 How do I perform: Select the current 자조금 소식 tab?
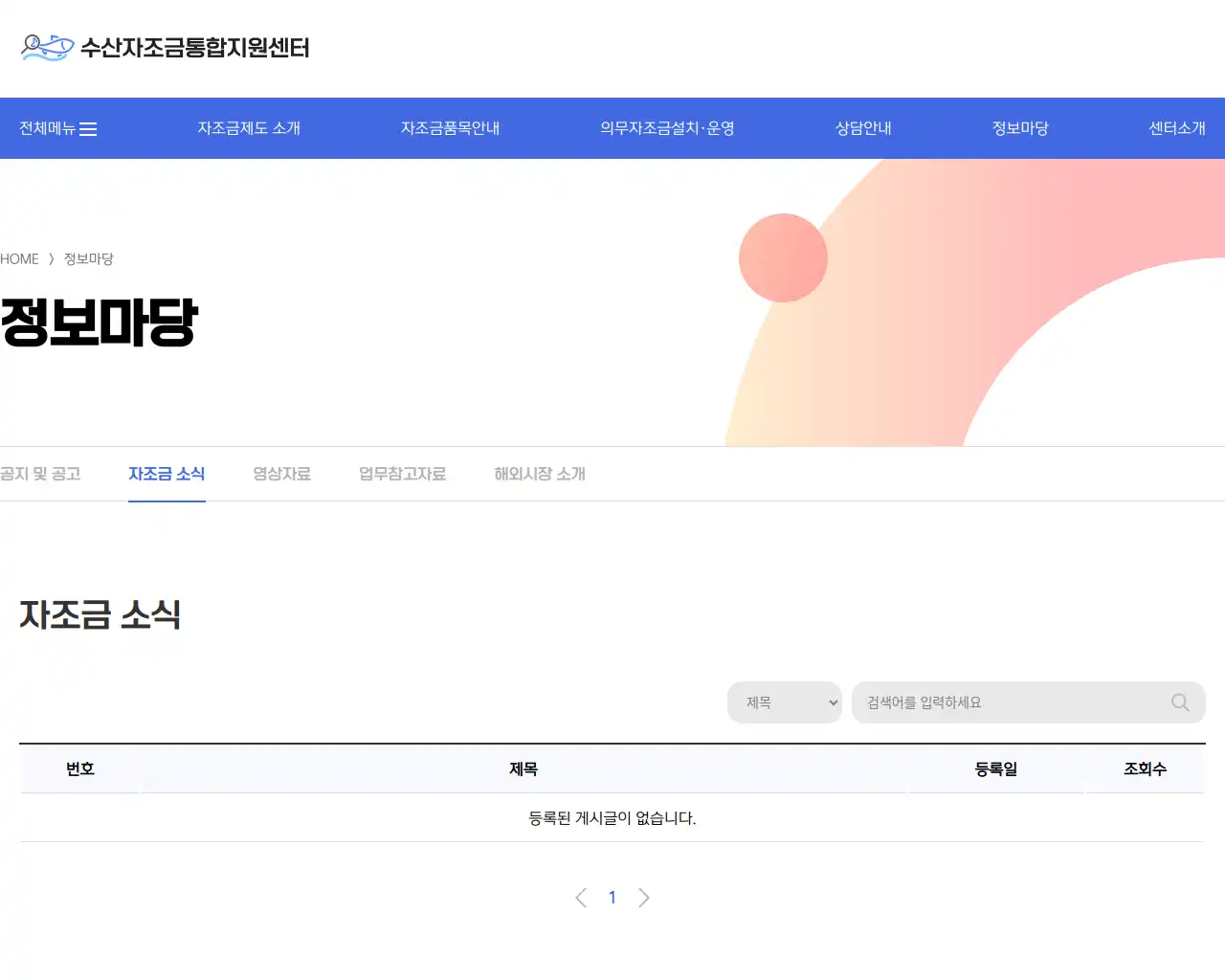167,473
